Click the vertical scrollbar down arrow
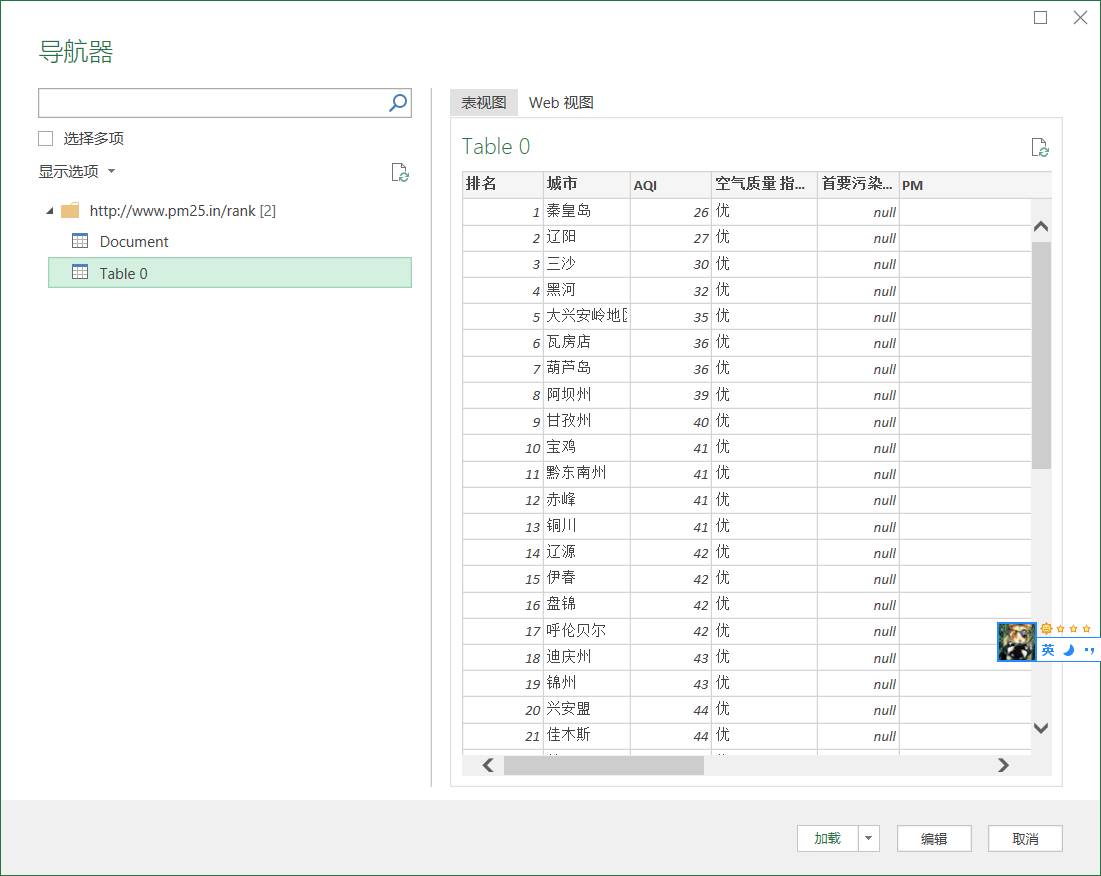 (1041, 728)
